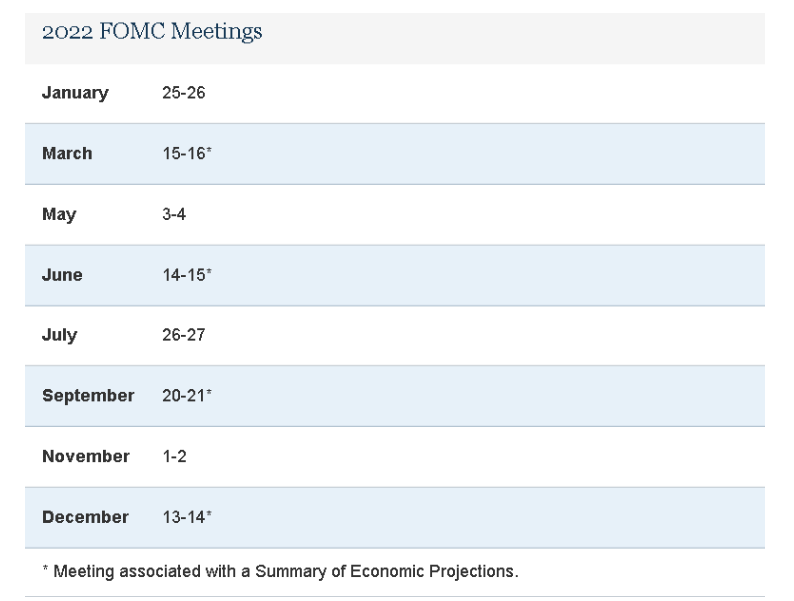The height and width of the screenshot is (601, 794).
Task: Select the September month label
Action: click(x=88, y=396)
